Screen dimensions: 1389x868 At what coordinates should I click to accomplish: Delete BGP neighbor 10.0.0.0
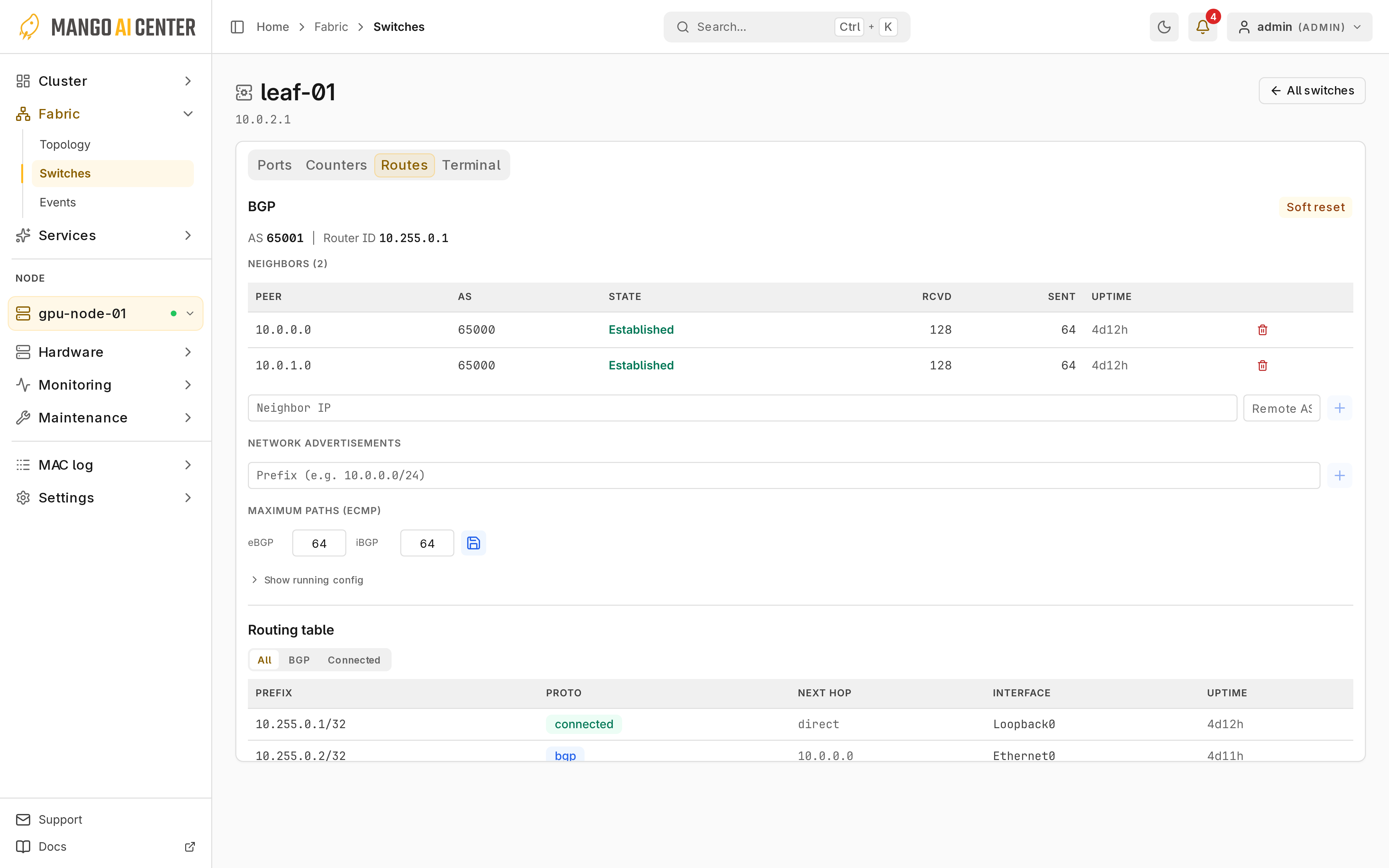[1262, 330]
